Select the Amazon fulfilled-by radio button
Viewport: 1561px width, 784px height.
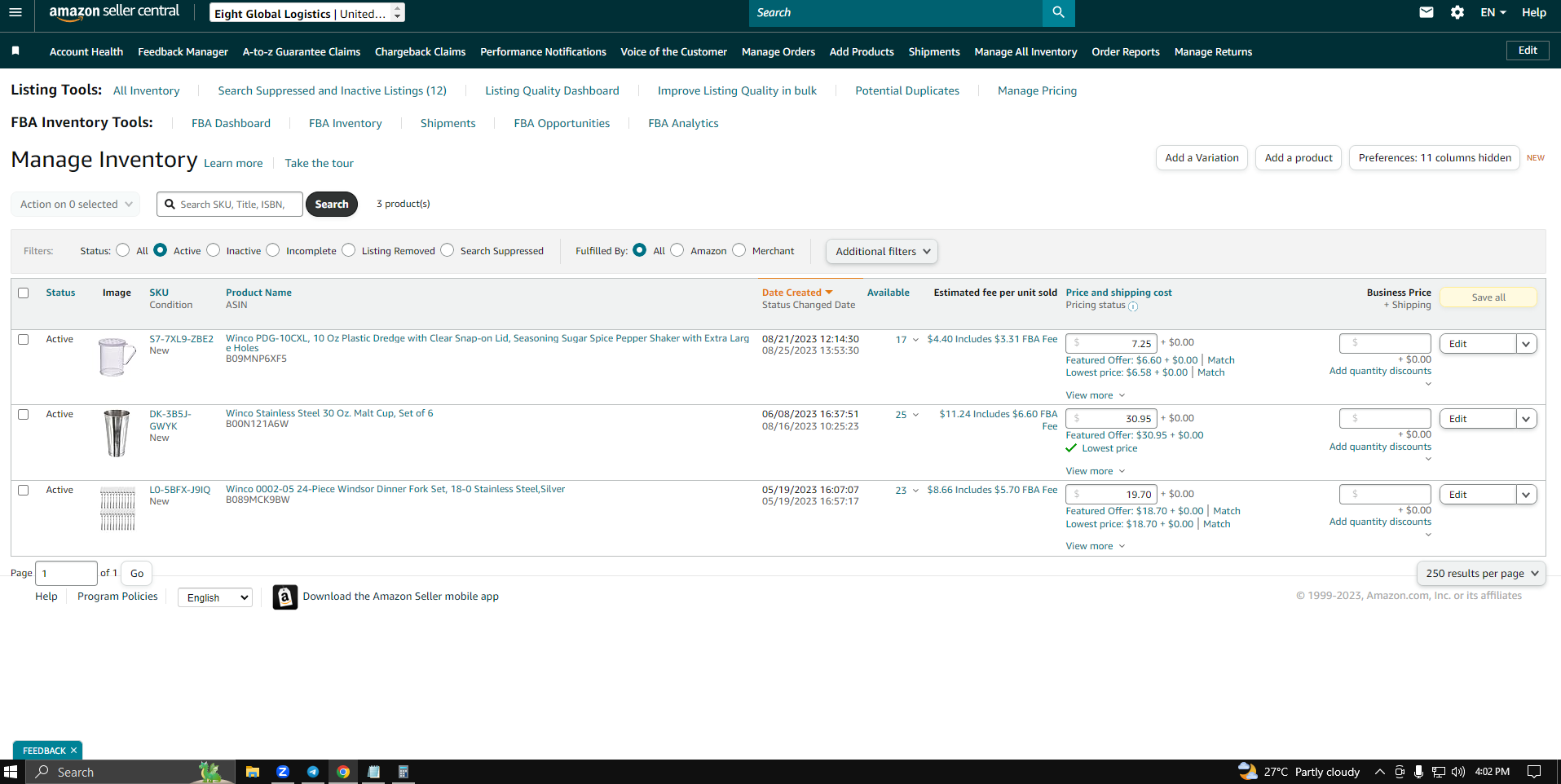pyautogui.click(x=677, y=250)
